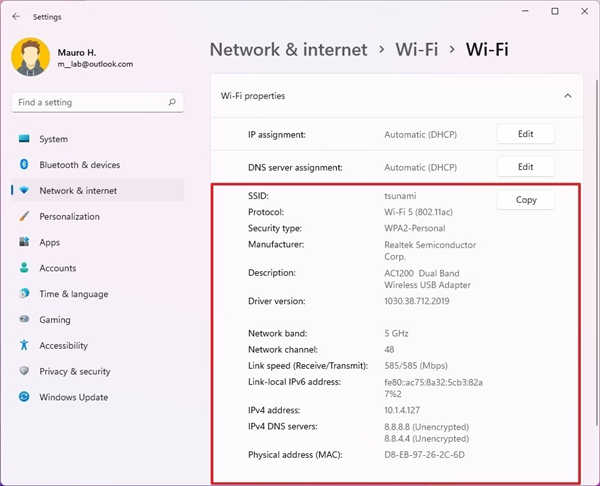Viewport: 600px width, 486px height.
Task: Open the Apps icon in sidebar
Action: pyautogui.click(x=24, y=242)
